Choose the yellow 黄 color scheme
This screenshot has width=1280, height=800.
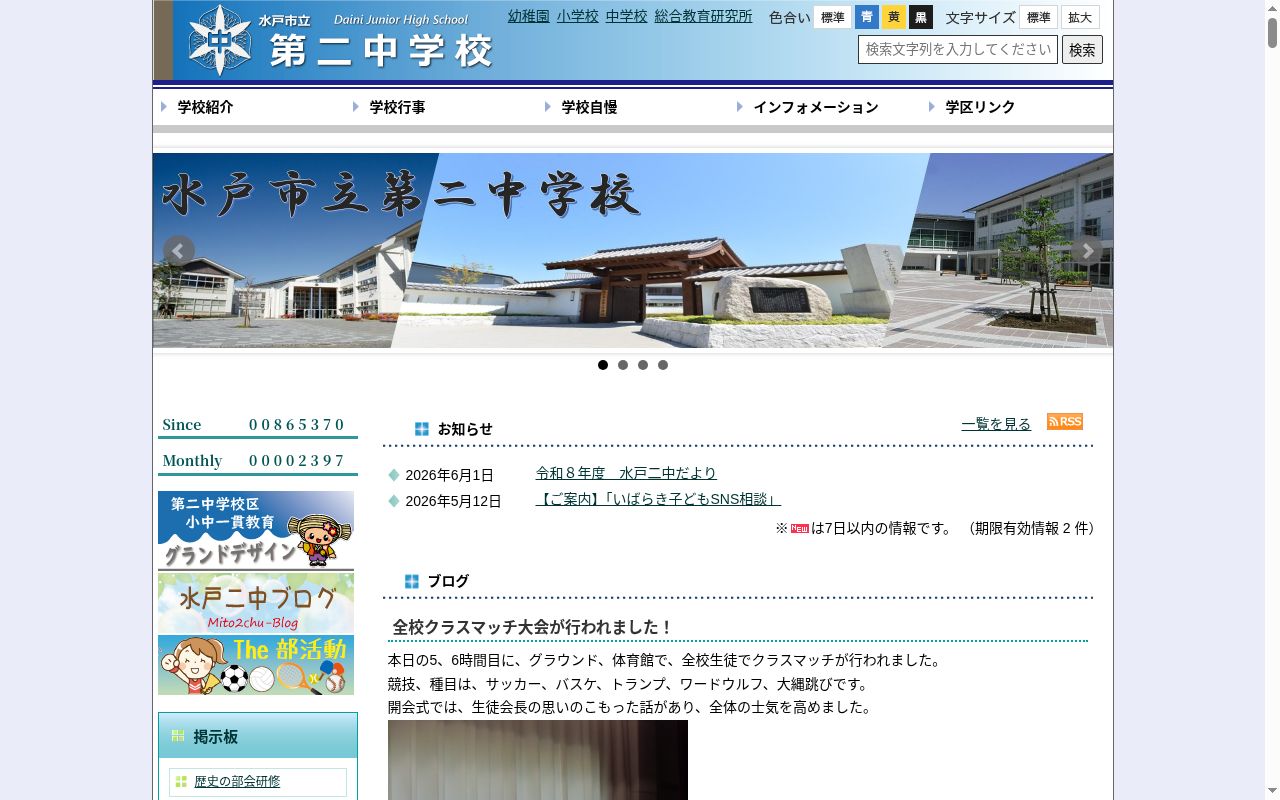click(894, 17)
